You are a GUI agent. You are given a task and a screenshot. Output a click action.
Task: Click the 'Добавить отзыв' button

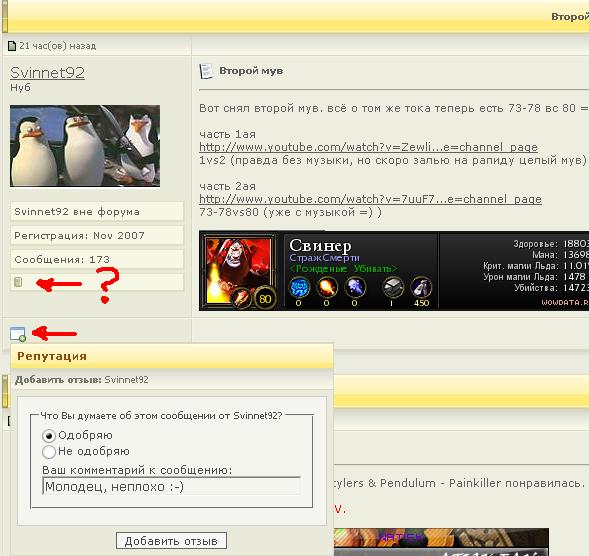point(171,541)
